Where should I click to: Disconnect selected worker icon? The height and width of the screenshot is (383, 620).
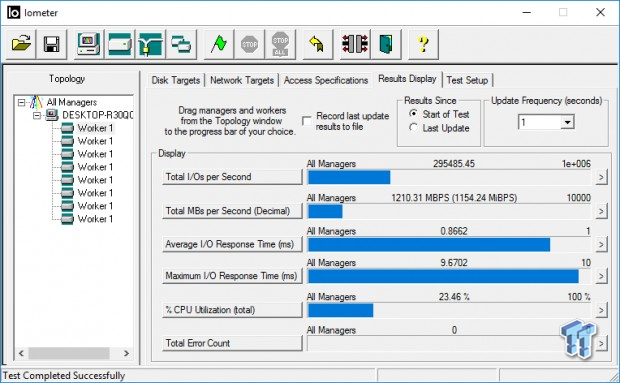point(355,44)
